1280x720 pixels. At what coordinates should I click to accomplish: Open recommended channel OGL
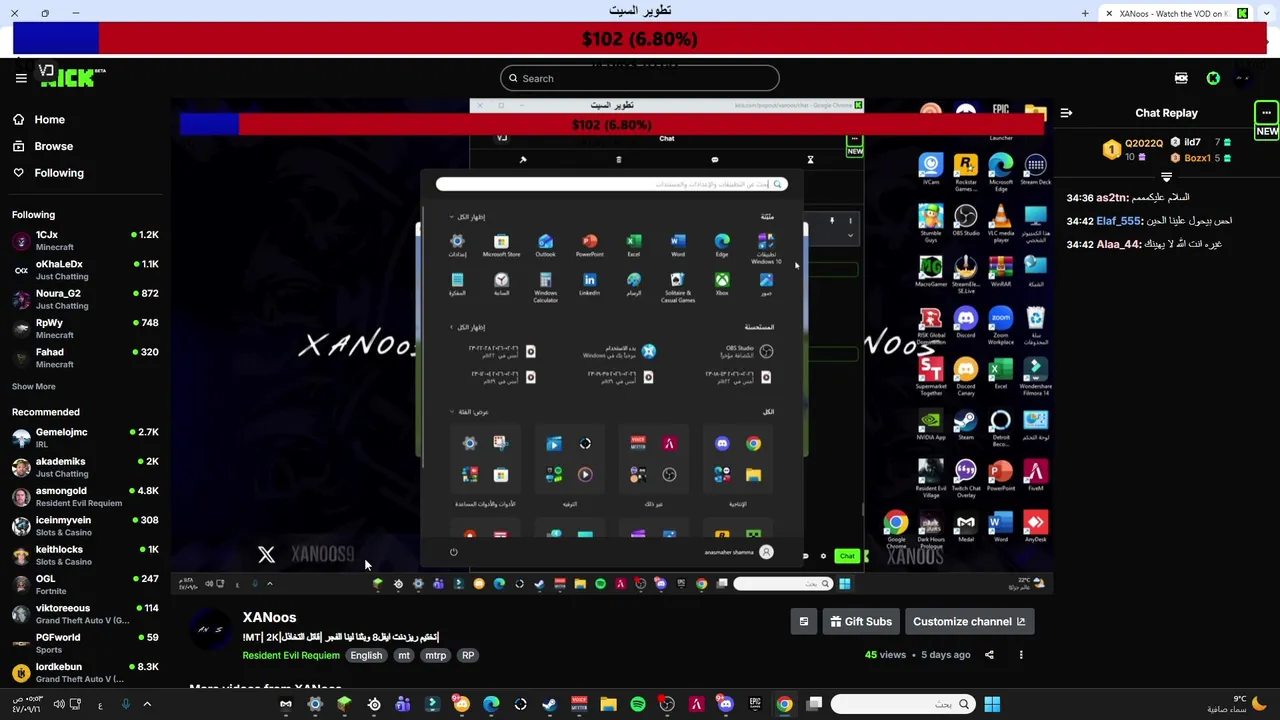tap(85, 584)
